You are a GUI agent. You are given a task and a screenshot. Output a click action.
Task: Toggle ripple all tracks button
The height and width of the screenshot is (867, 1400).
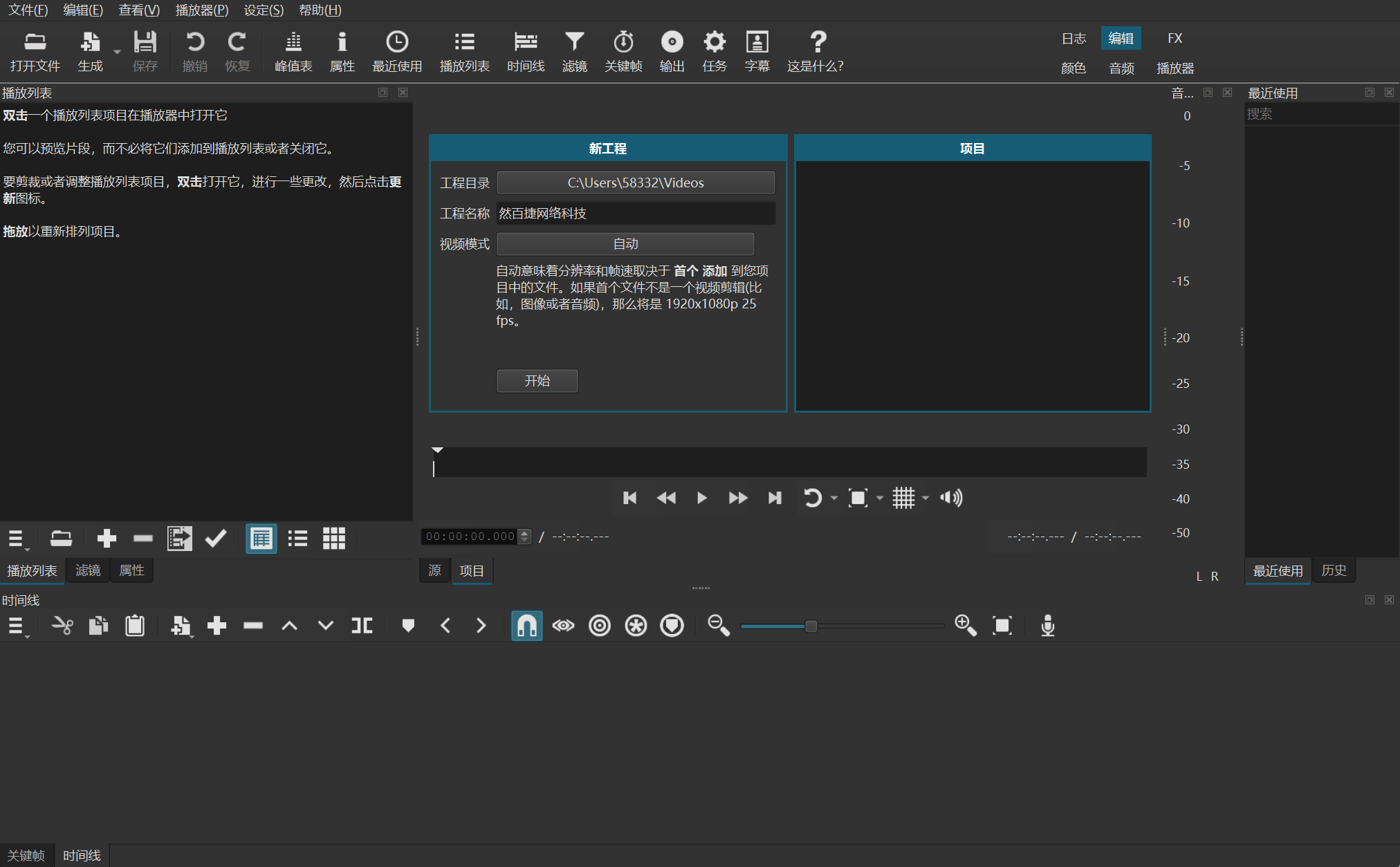[x=636, y=626]
